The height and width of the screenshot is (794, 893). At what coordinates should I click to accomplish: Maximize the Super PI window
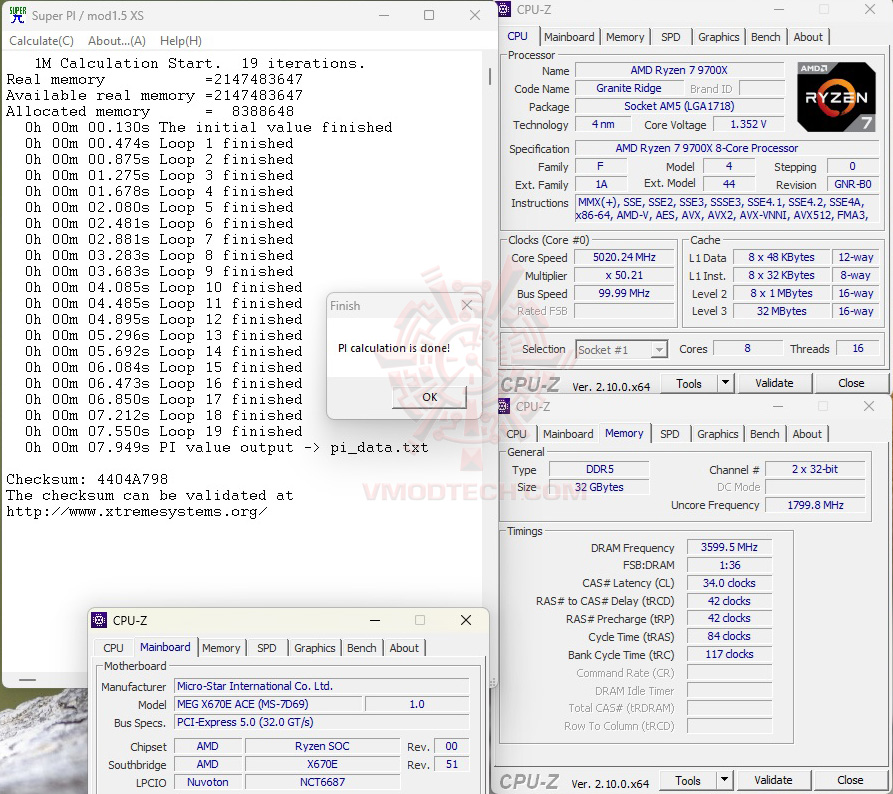[429, 15]
